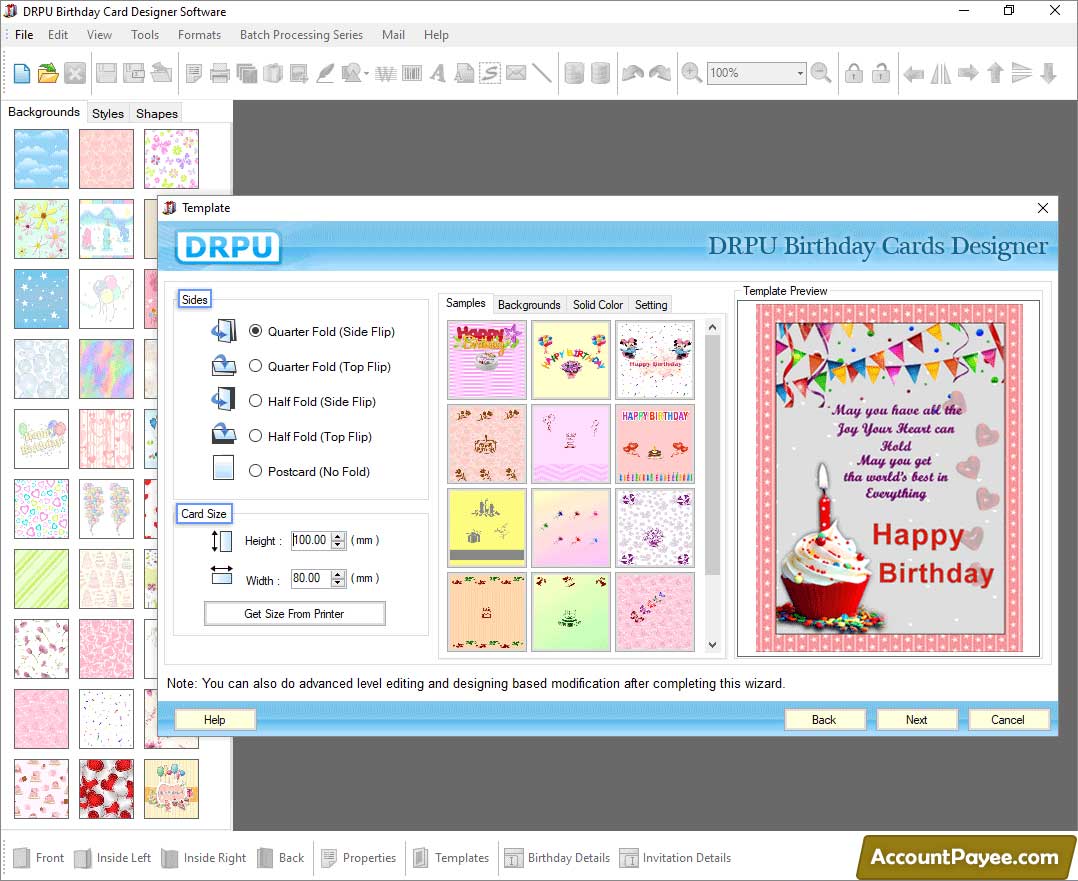Click Birthday Details in the bottom bar
Viewport: 1078px width, 881px height.
tap(557, 858)
